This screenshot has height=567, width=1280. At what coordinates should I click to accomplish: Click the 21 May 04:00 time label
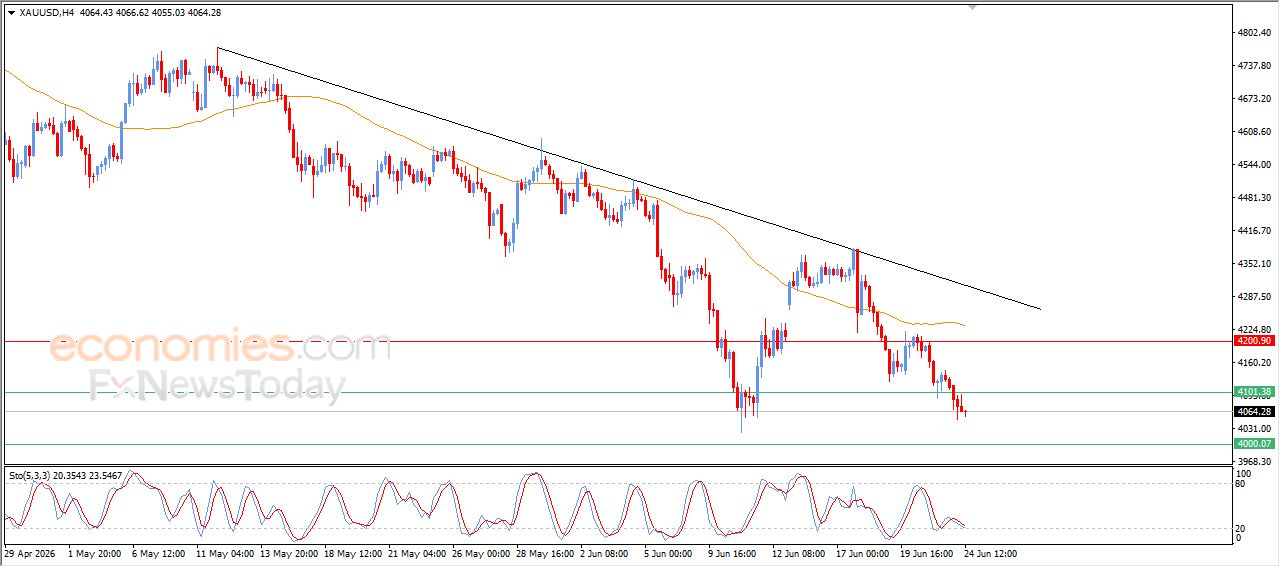417,553
